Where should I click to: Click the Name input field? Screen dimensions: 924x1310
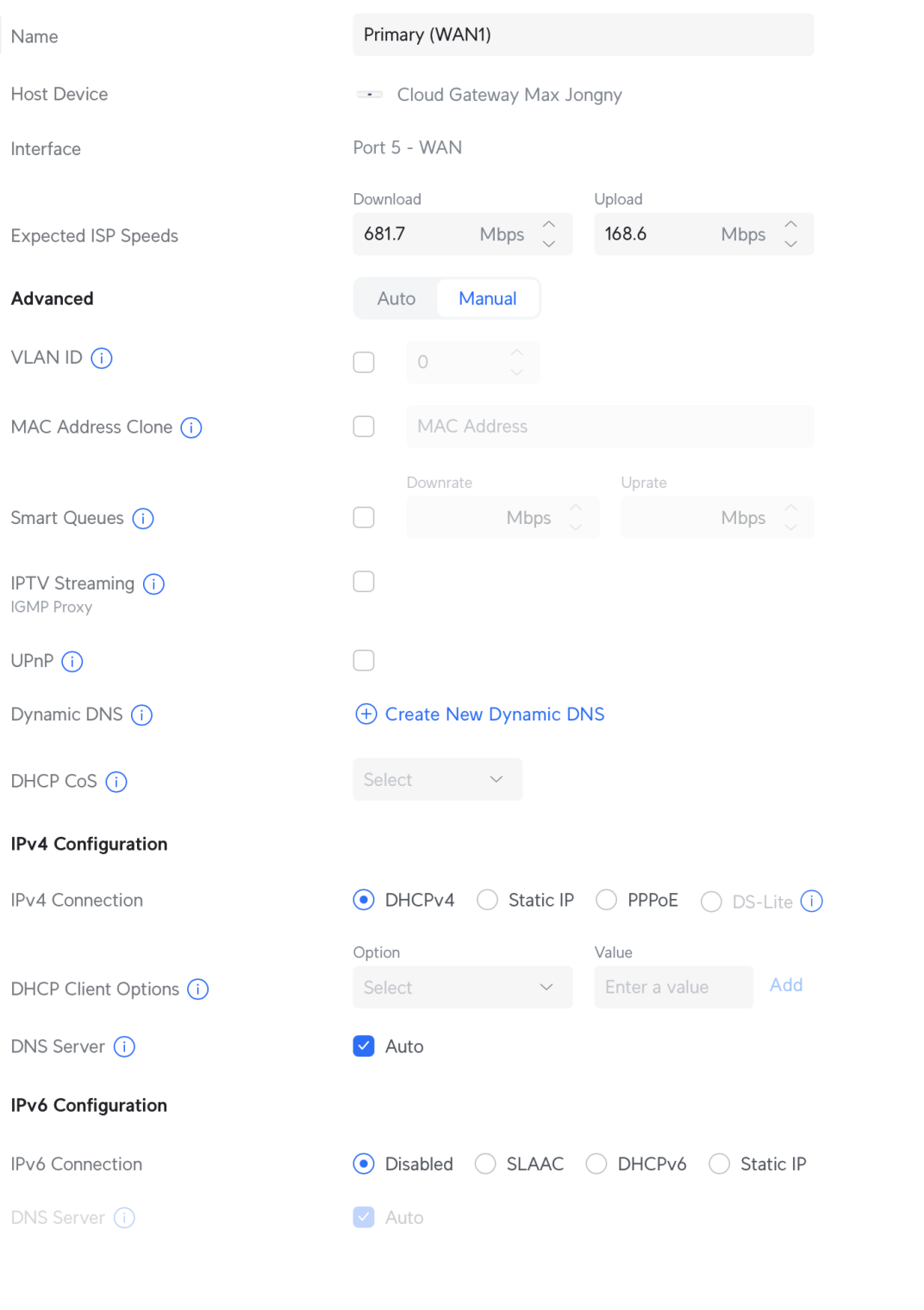[x=583, y=35]
